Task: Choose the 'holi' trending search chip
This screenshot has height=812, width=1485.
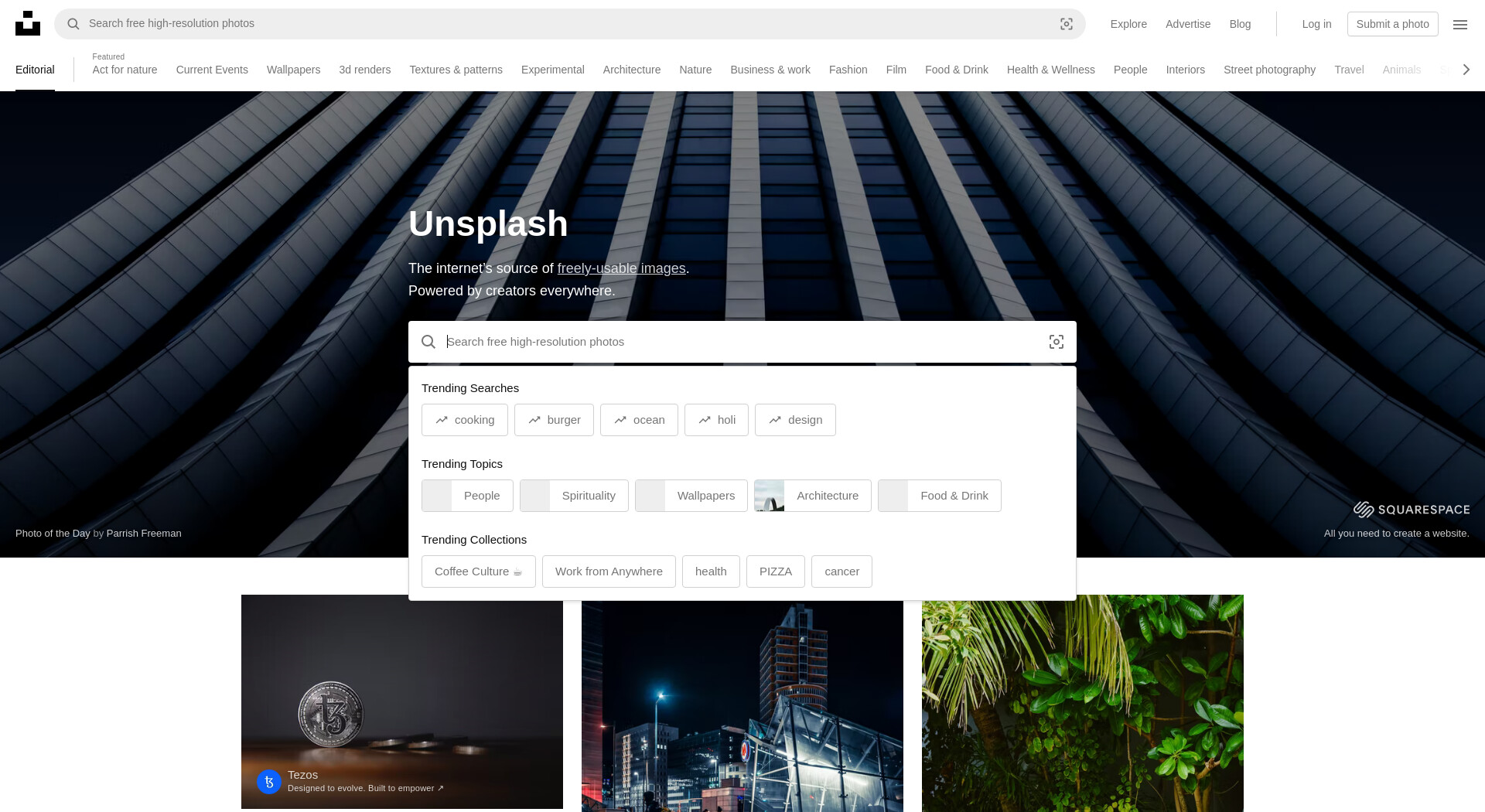Action: (716, 420)
